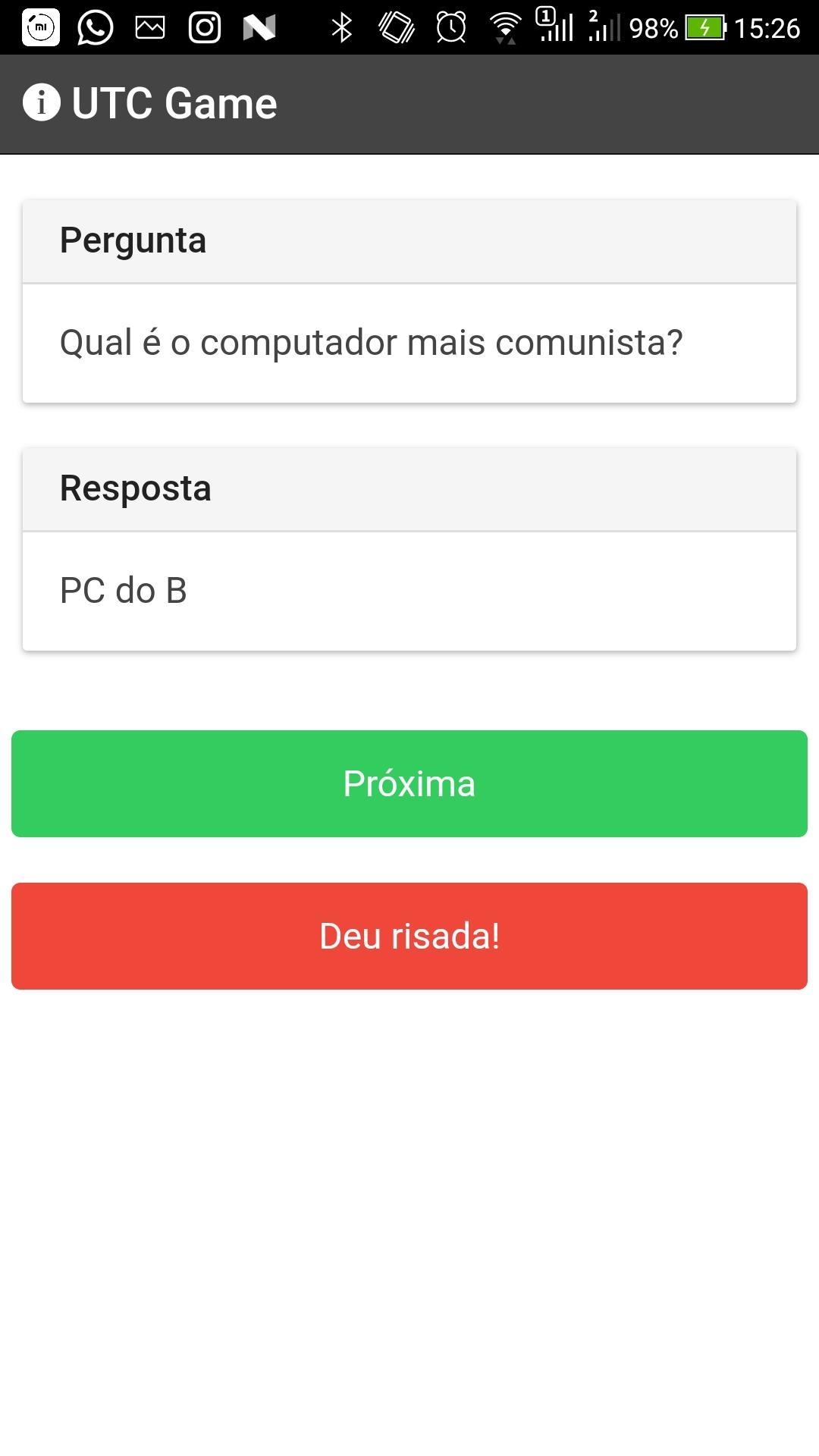Select the Pergunta section header
This screenshot has width=819, height=1456.
click(x=133, y=239)
